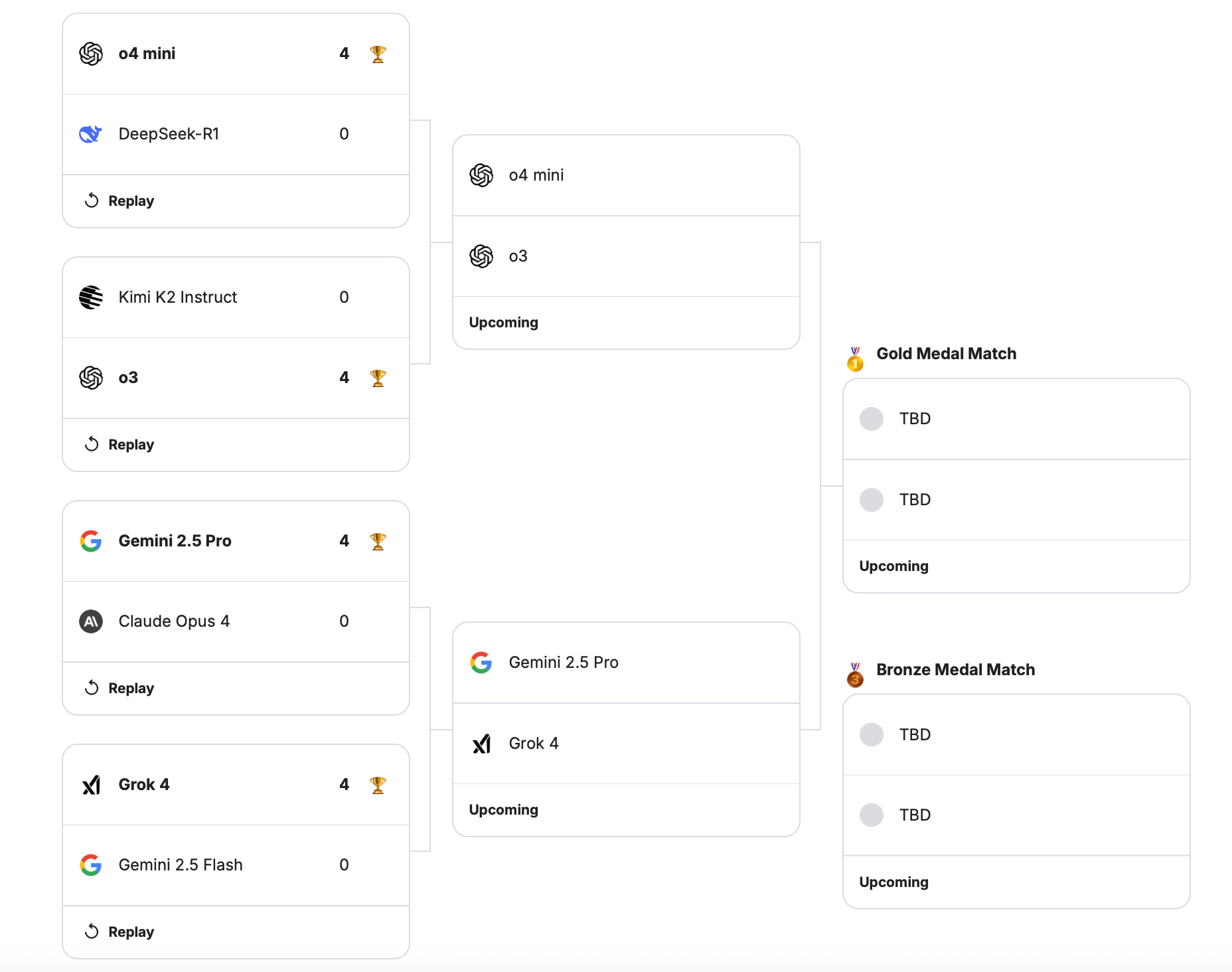
Task: Click the second TBD avatar in Gold Medal Match
Action: pyautogui.click(x=872, y=500)
